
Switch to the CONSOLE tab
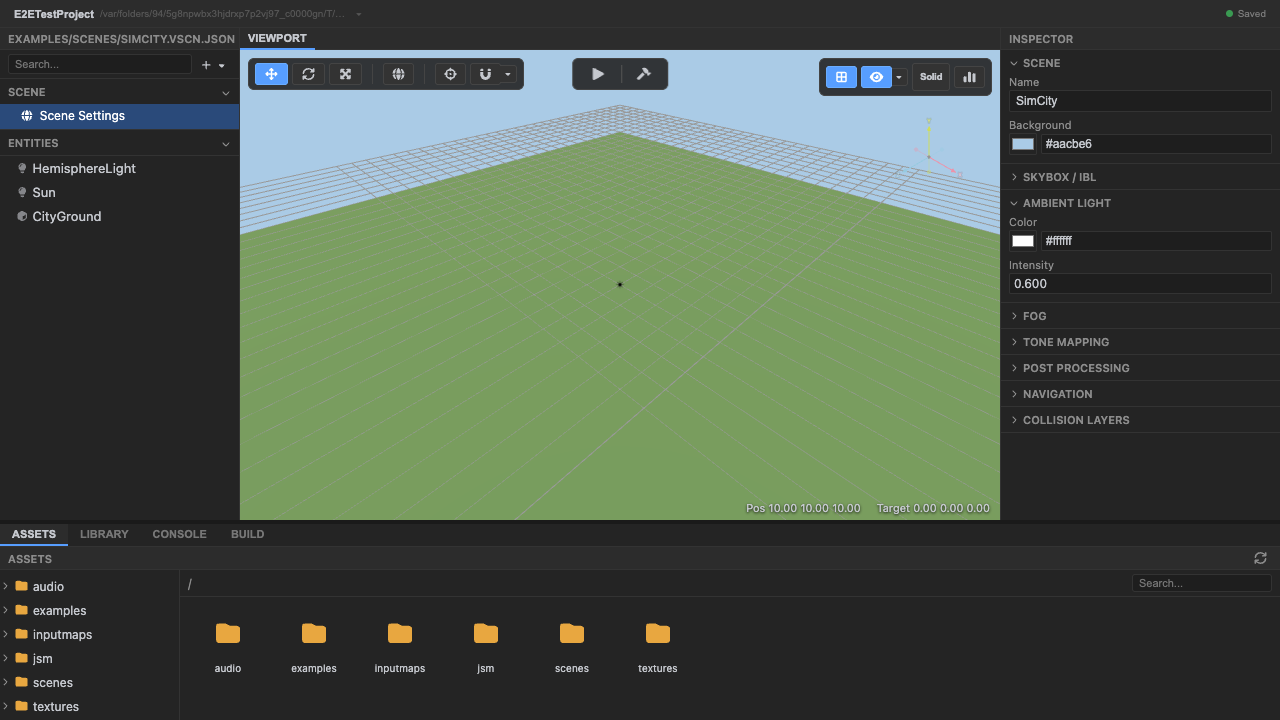click(179, 534)
